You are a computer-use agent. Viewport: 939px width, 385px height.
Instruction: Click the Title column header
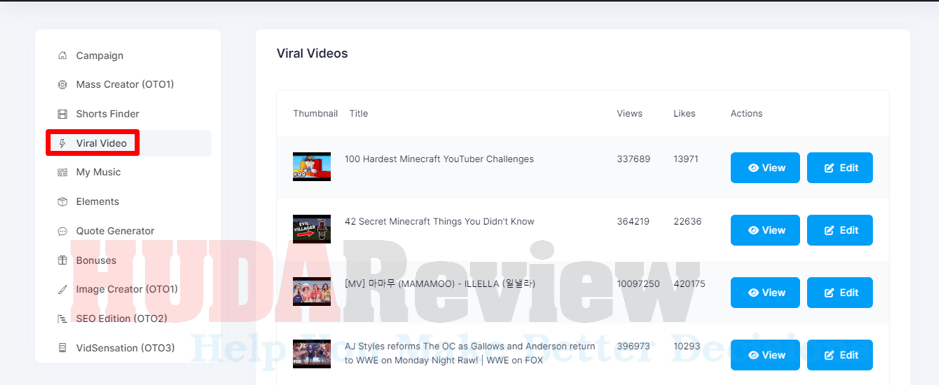[x=359, y=113]
